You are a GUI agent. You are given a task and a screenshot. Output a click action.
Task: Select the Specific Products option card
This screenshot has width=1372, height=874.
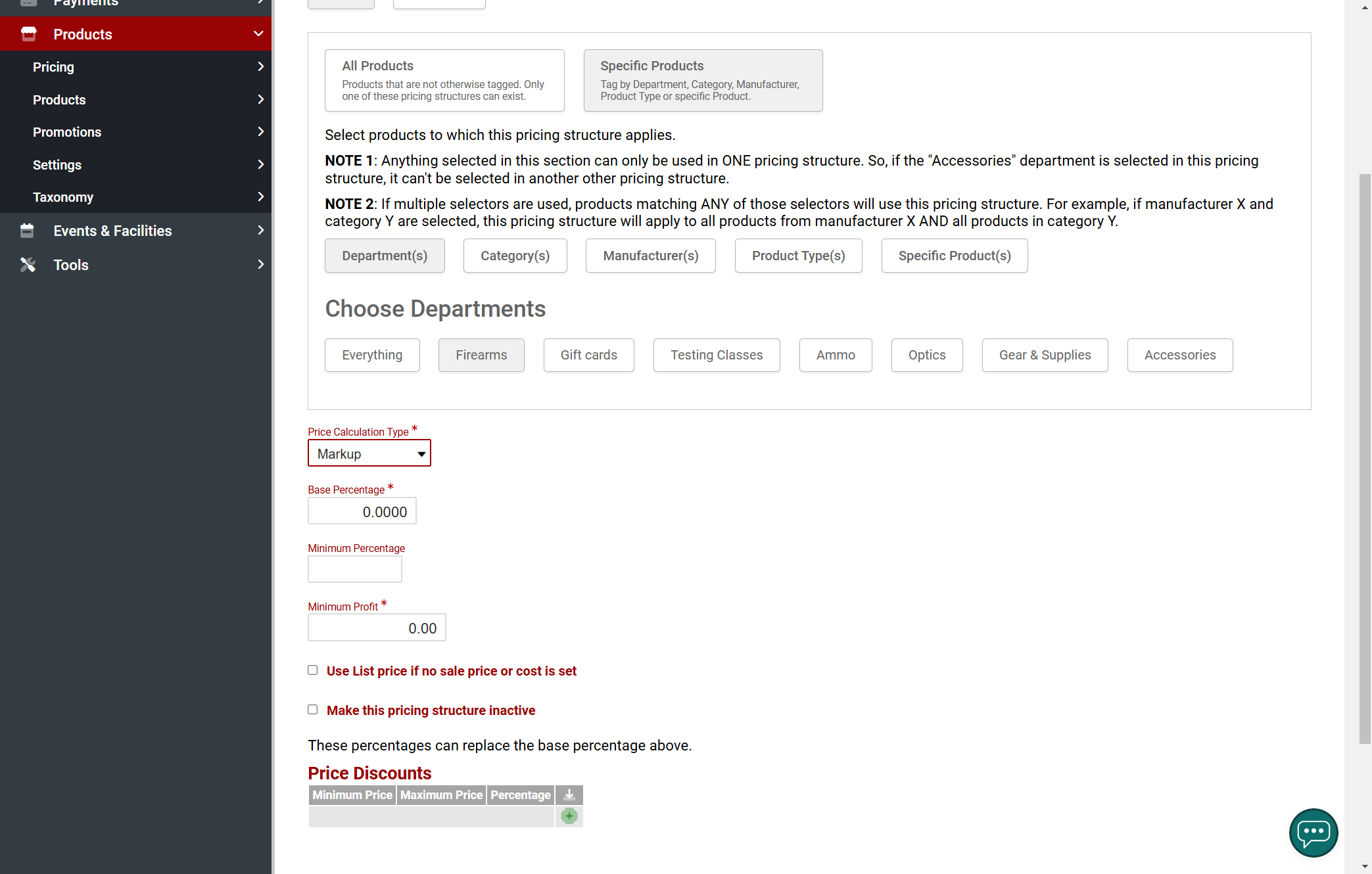pyautogui.click(x=703, y=80)
